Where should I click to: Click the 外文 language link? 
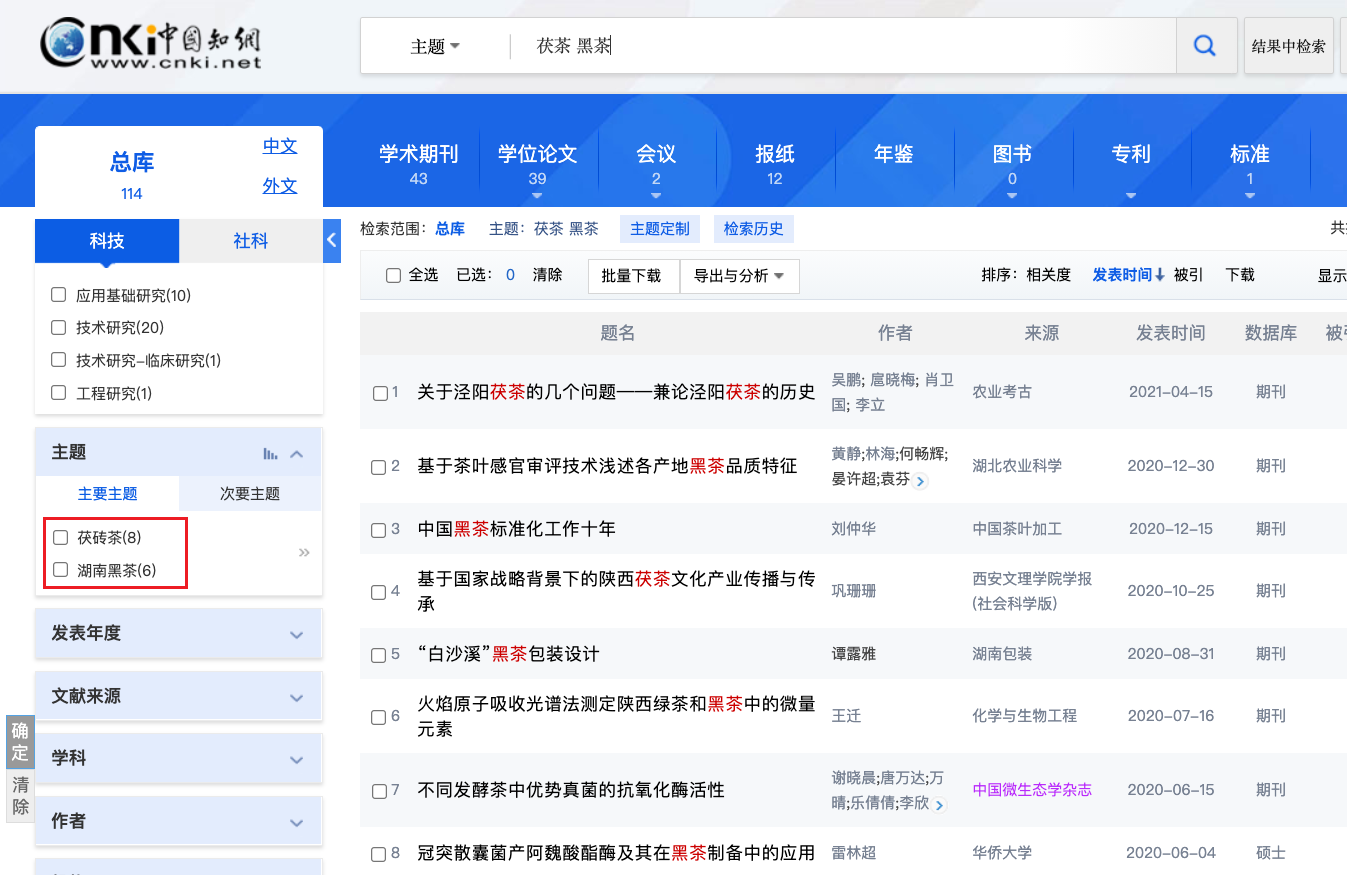pos(280,186)
